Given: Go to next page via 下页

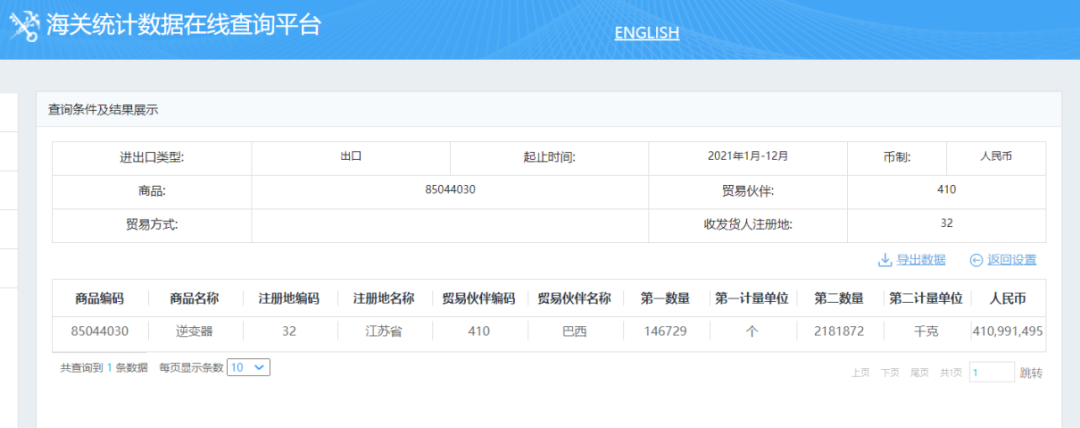Looking at the screenshot, I should [x=890, y=373].
